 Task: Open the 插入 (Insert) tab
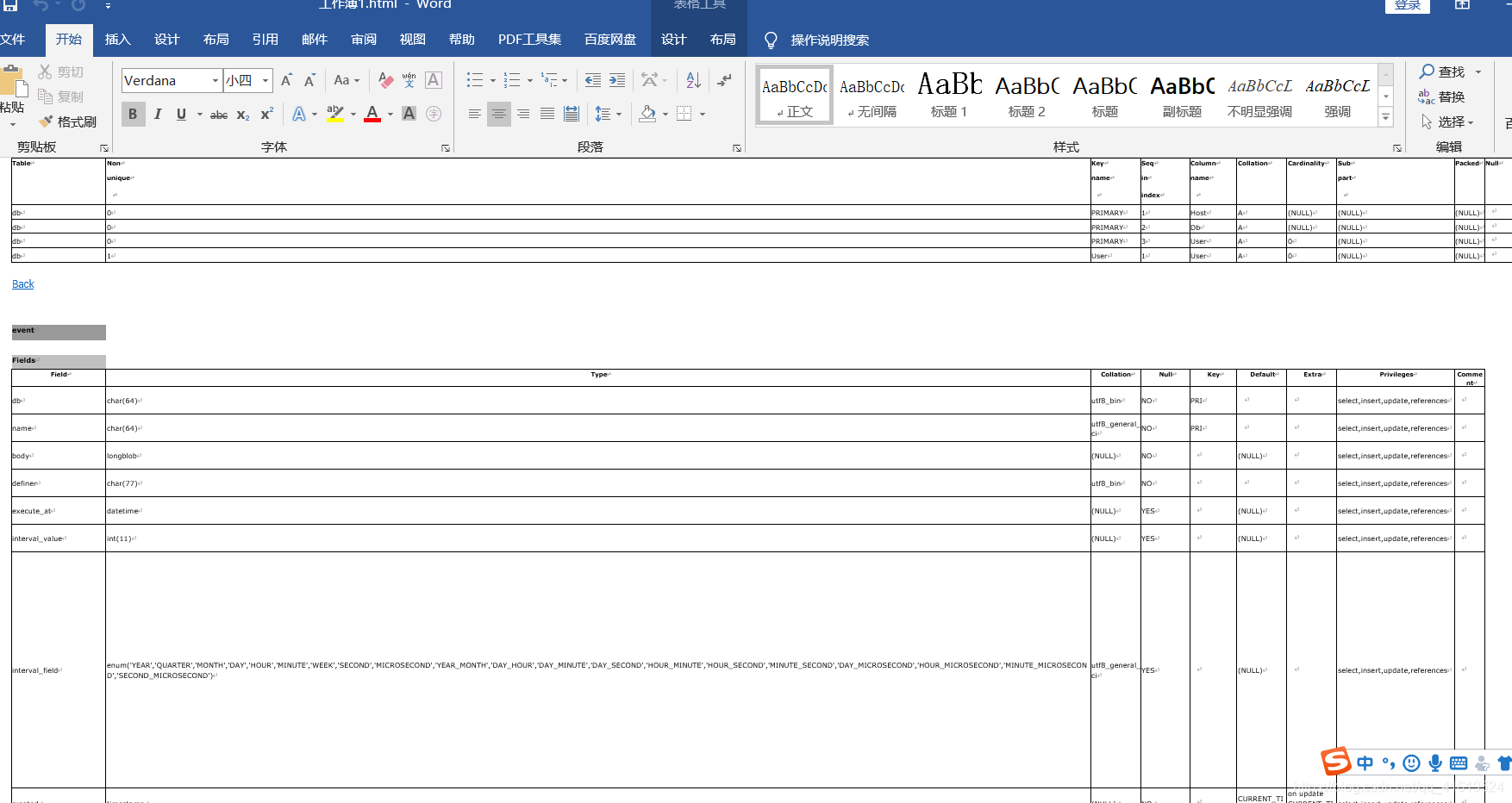click(x=117, y=40)
